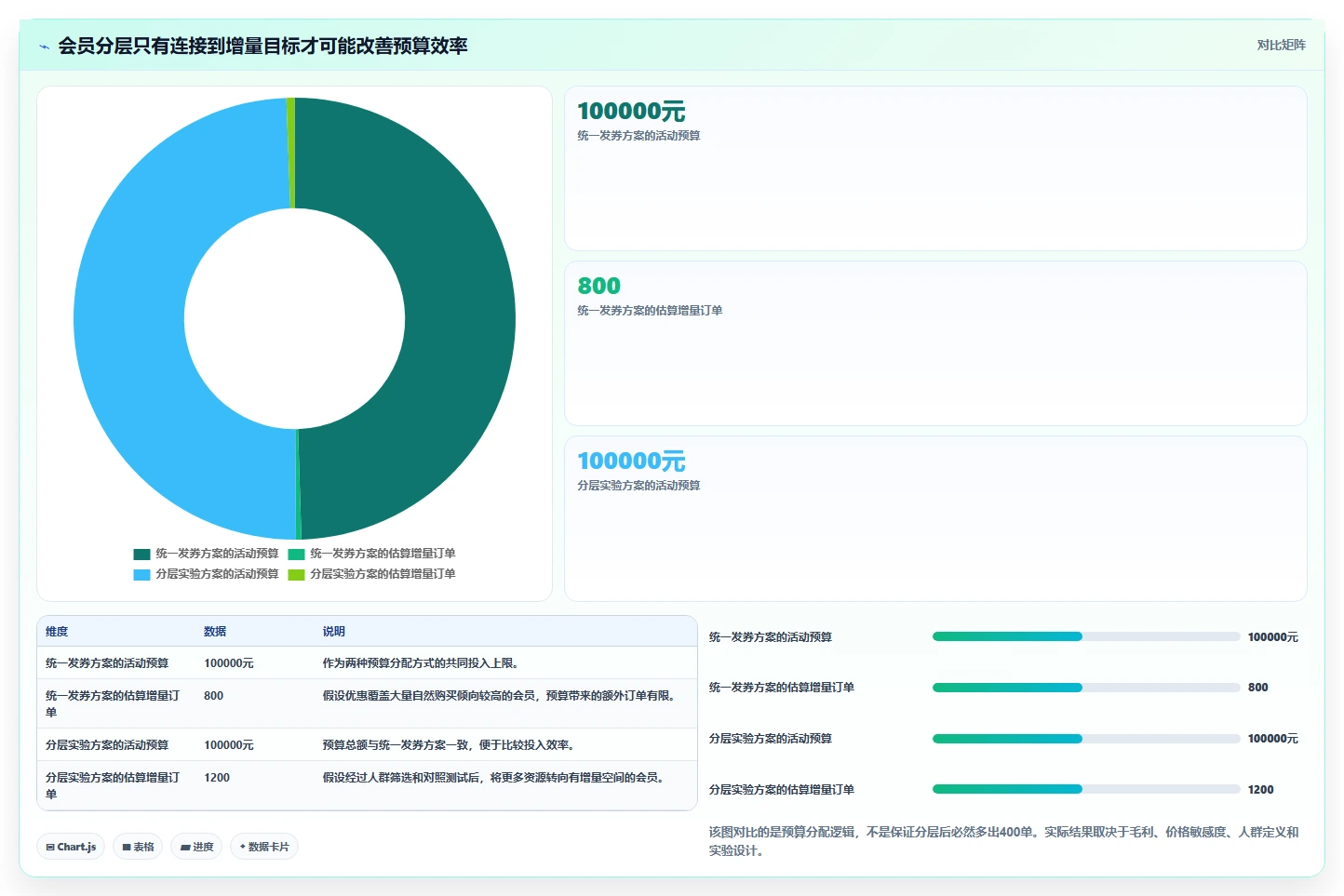This screenshot has height=896, width=1344.
Task: Select the 数据卡片 tag chip
Action: 264,847
